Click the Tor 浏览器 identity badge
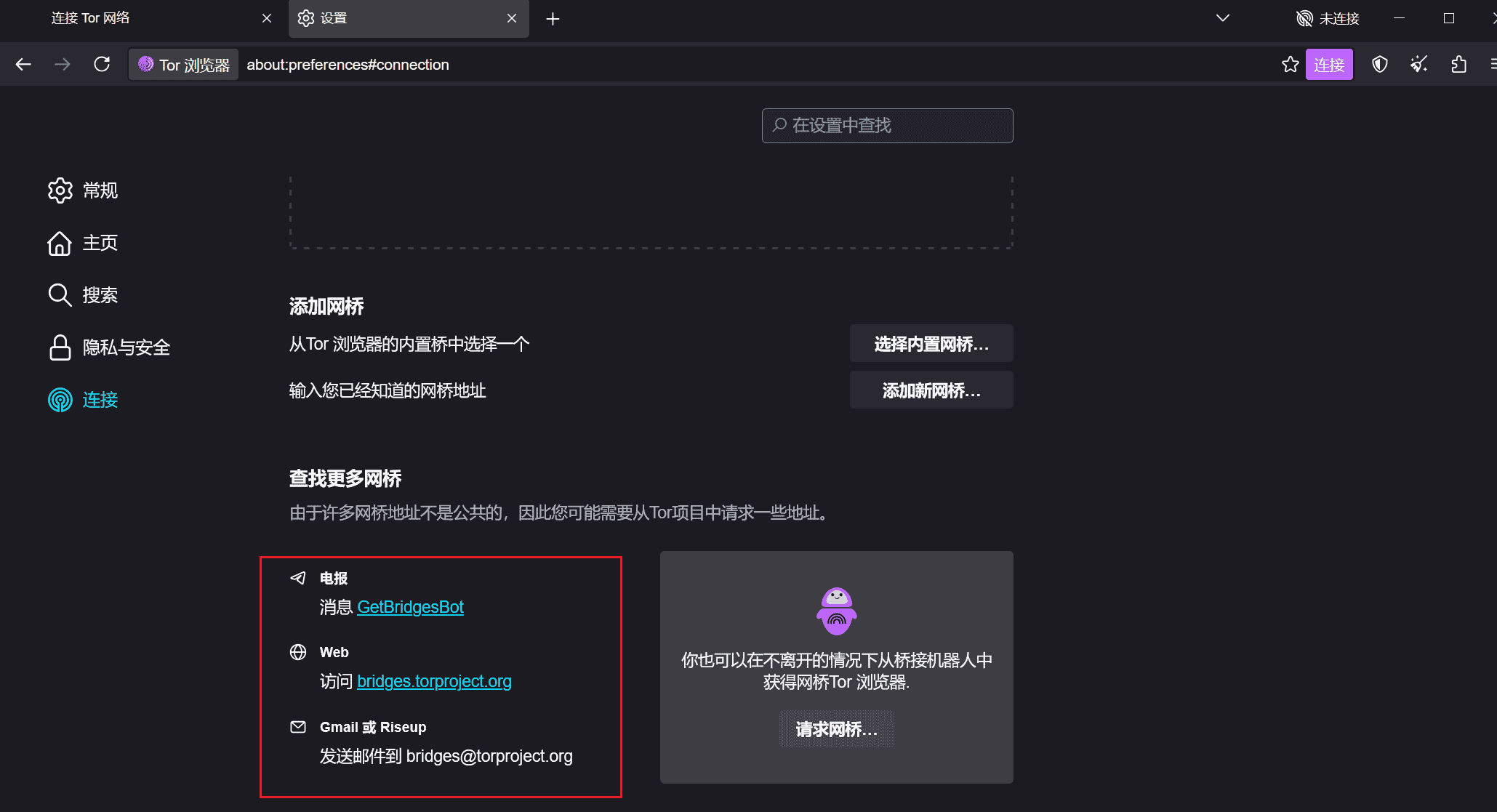This screenshot has height=812, width=1497. 184,65
